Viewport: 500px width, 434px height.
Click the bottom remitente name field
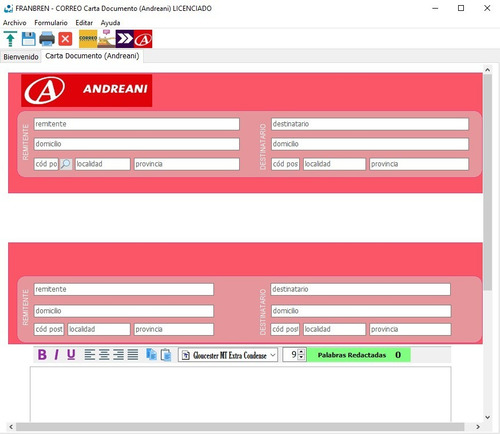124,289
